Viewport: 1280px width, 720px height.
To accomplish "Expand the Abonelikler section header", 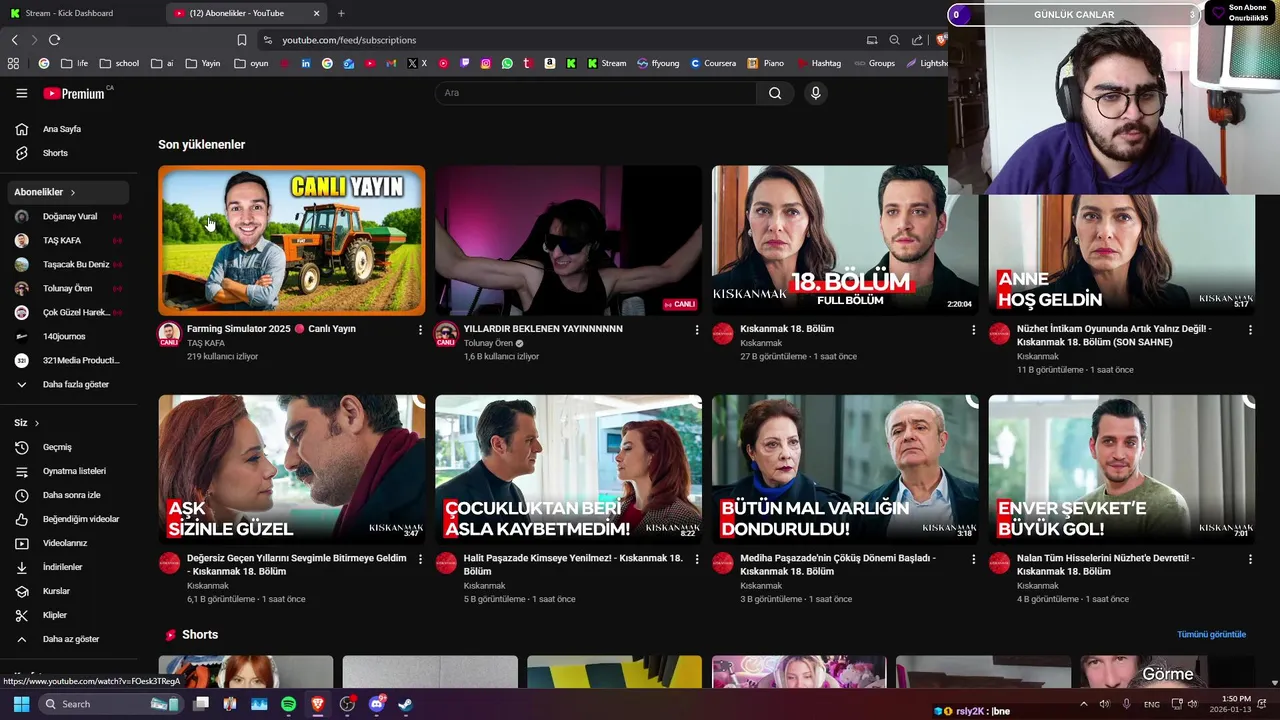I will click(x=69, y=192).
